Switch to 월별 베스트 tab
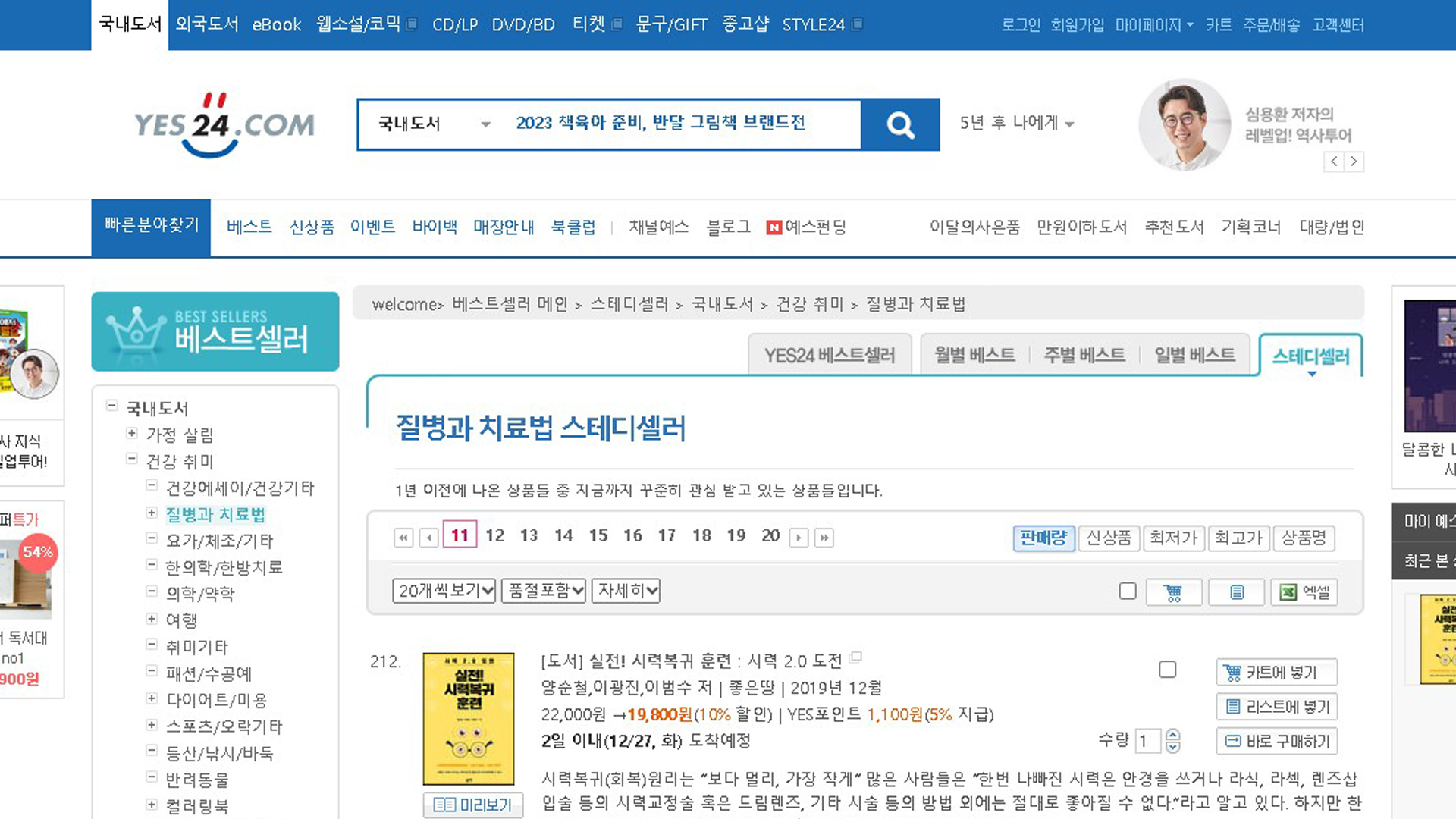 point(974,355)
